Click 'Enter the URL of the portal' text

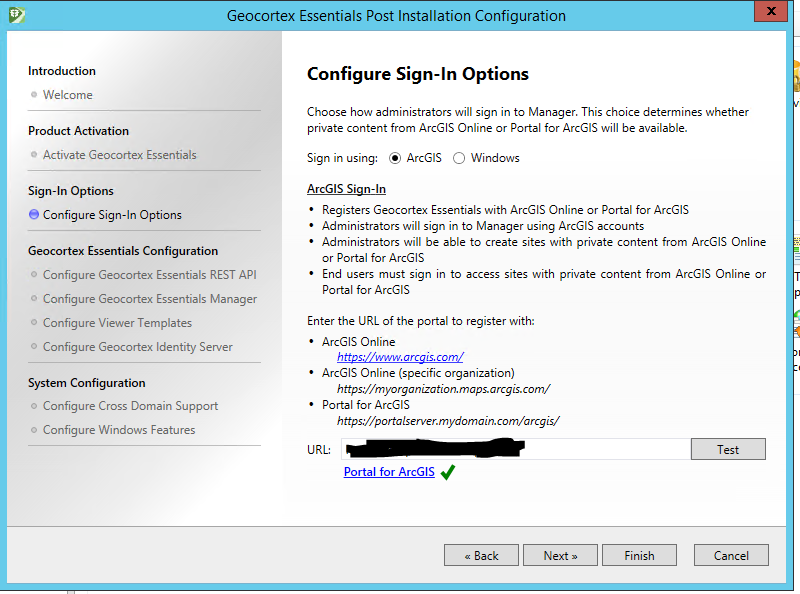point(421,321)
